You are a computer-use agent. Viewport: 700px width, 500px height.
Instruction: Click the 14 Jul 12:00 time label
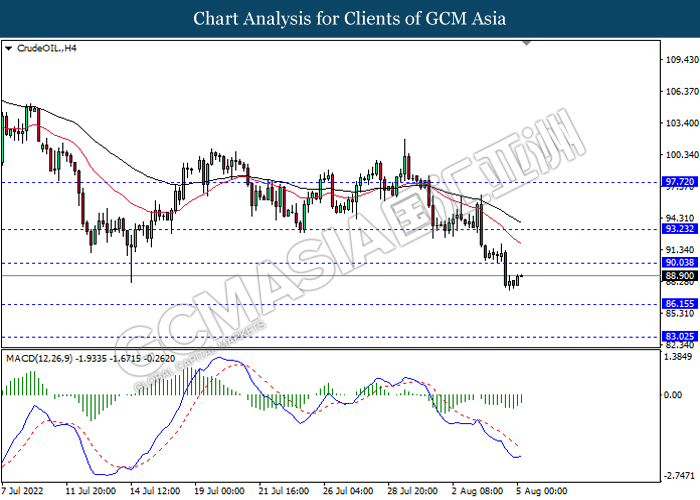155,491
